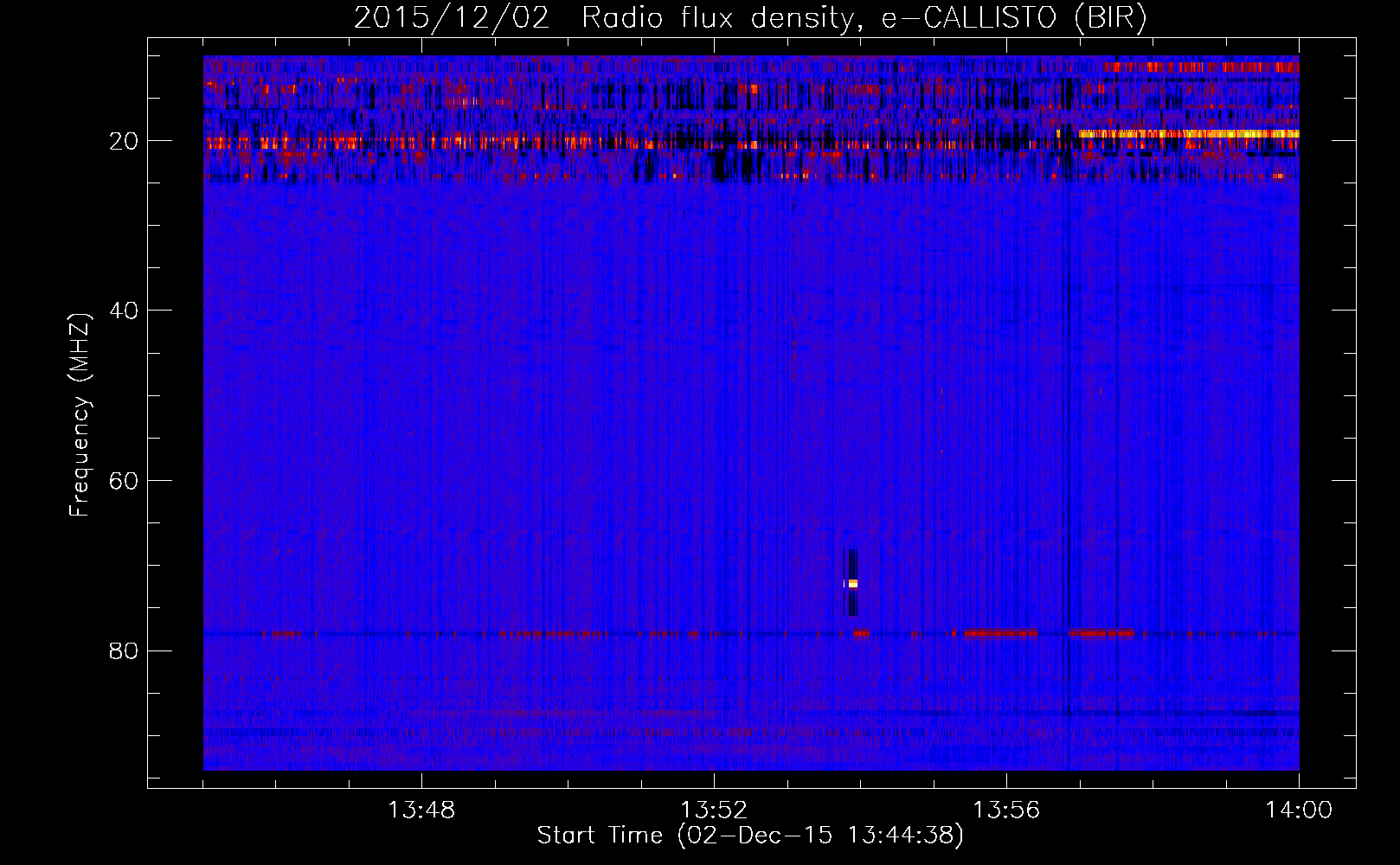
Task: Click the Start Time axis caption
Action: [750, 836]
